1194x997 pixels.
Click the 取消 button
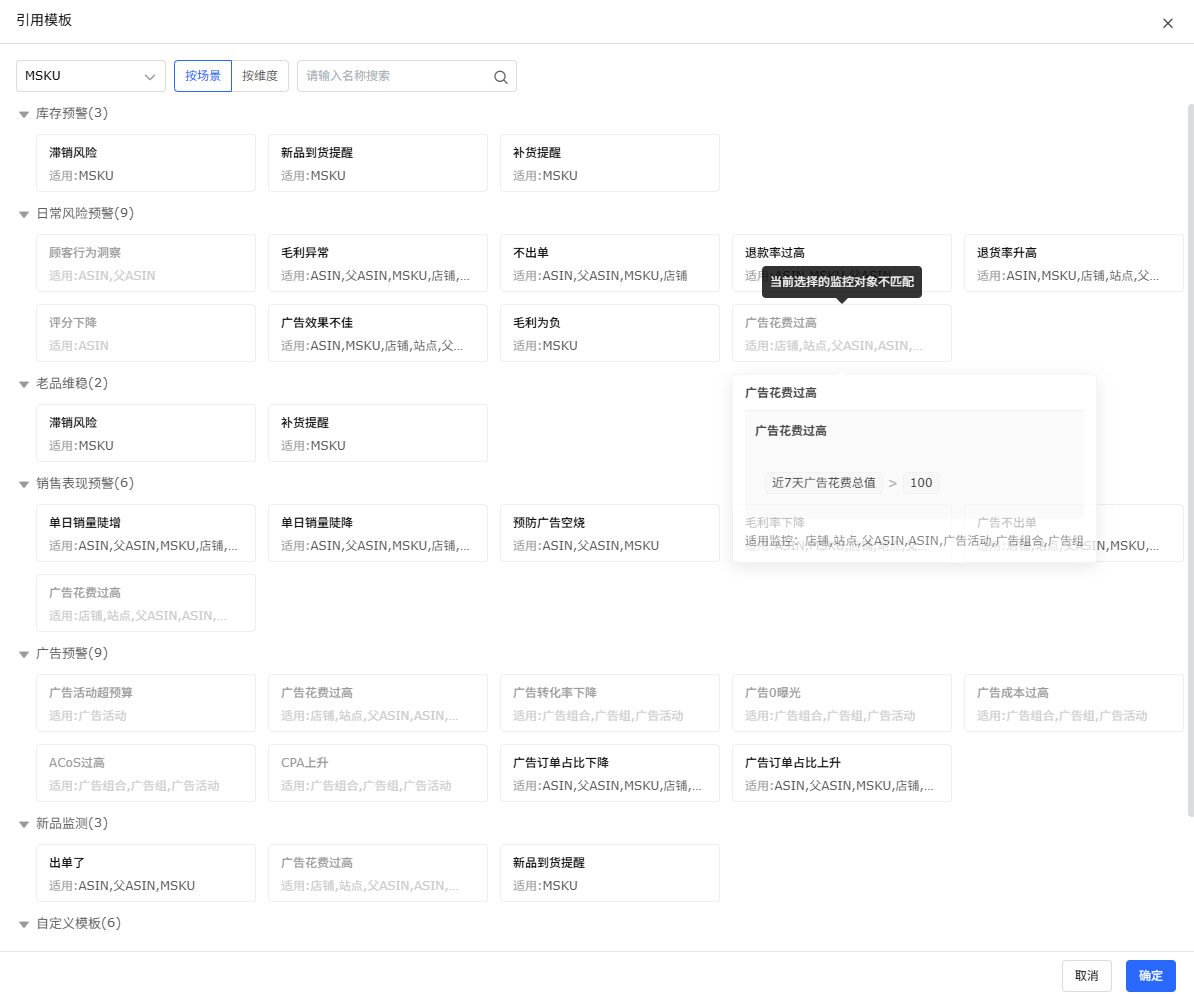click(1087, 976)
